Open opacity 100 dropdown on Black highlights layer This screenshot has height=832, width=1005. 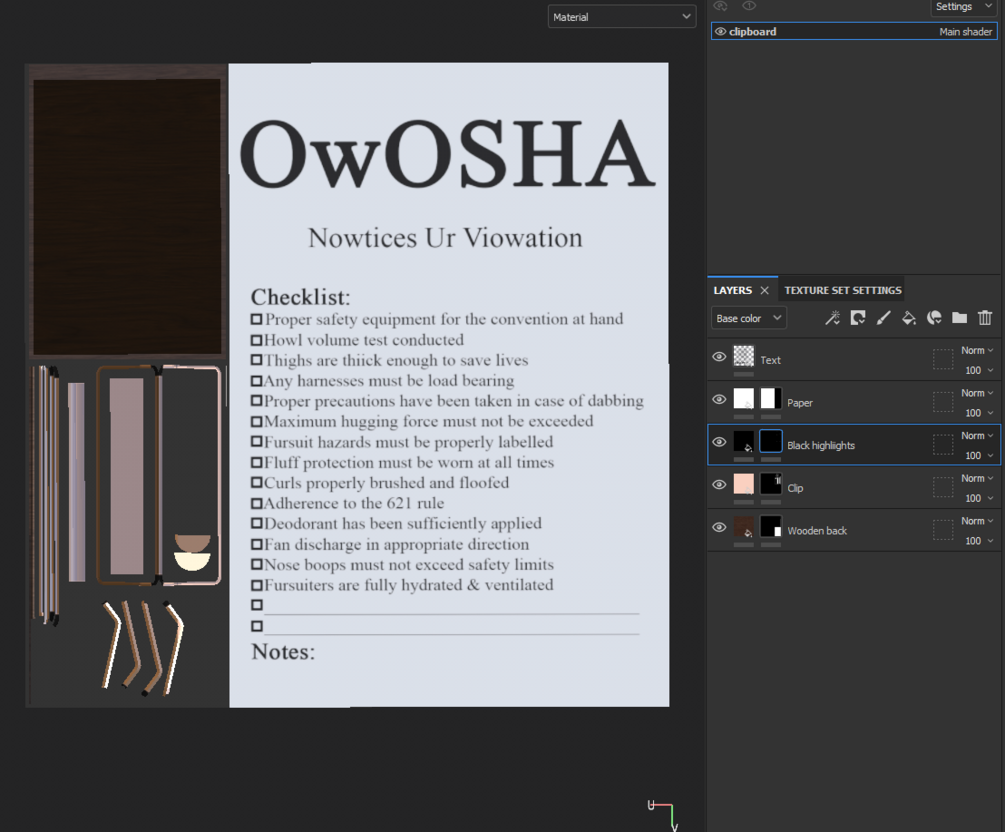[x=979, y=455]
